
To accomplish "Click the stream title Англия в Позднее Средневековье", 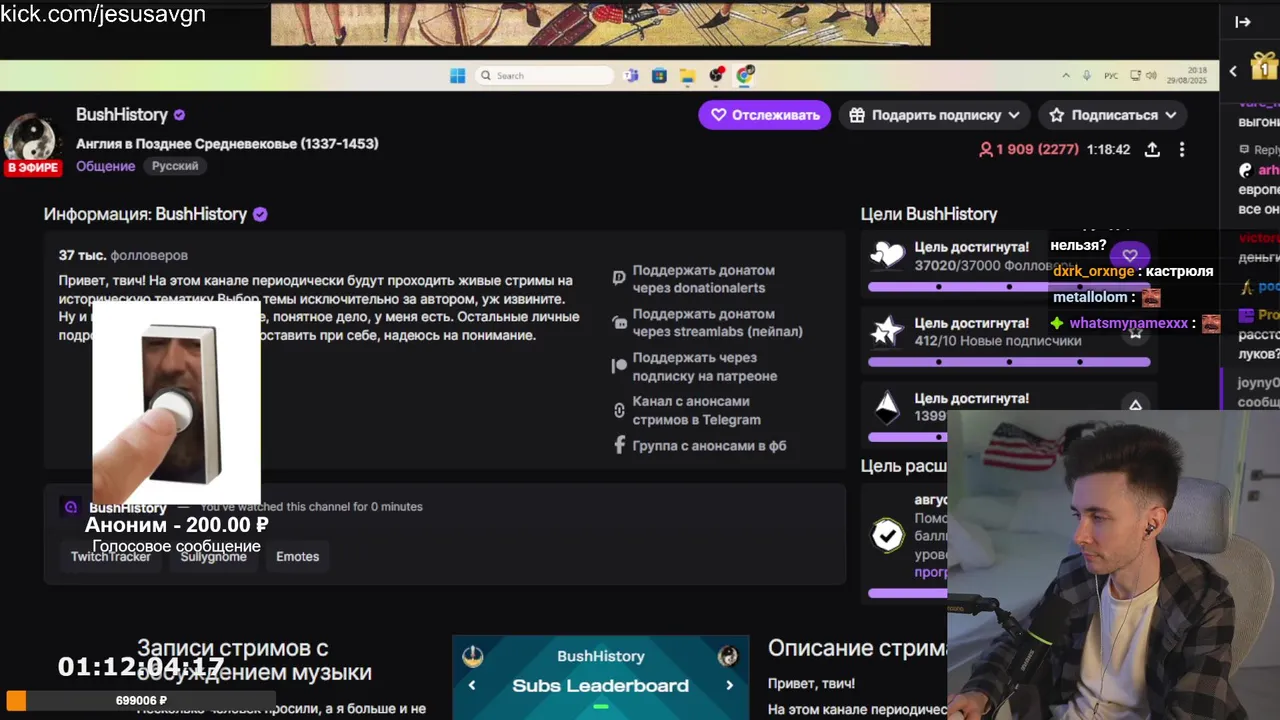I will (227, 143).
